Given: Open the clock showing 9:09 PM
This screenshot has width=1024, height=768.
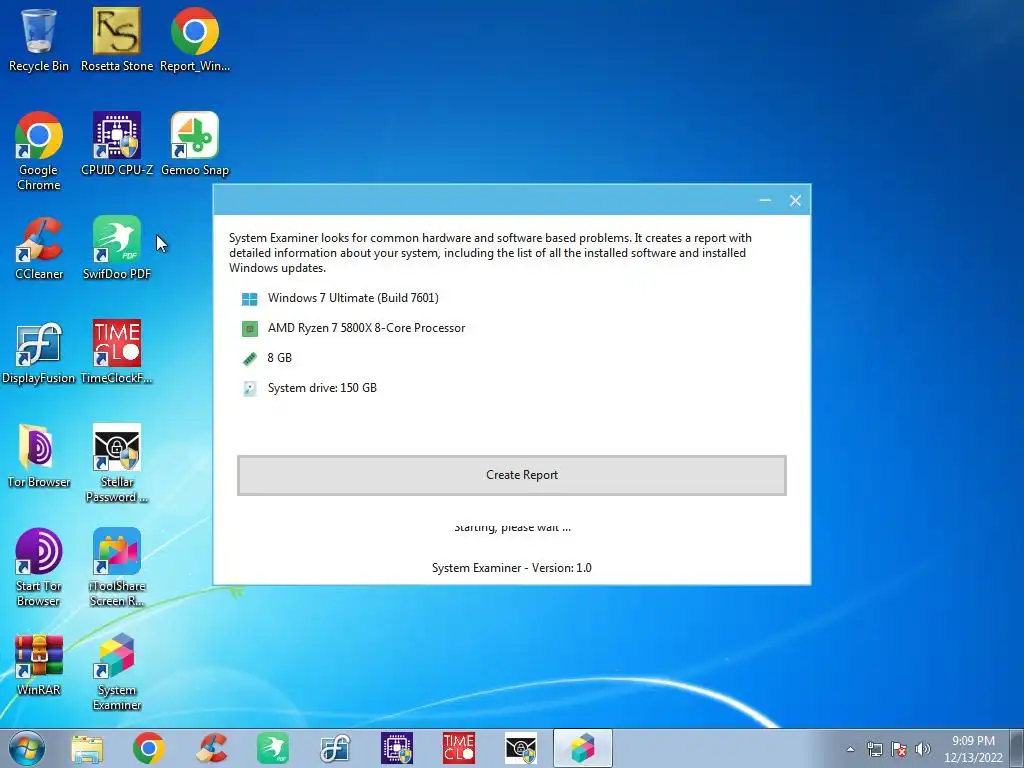Looking at the screenshot, I should [973, 749].
